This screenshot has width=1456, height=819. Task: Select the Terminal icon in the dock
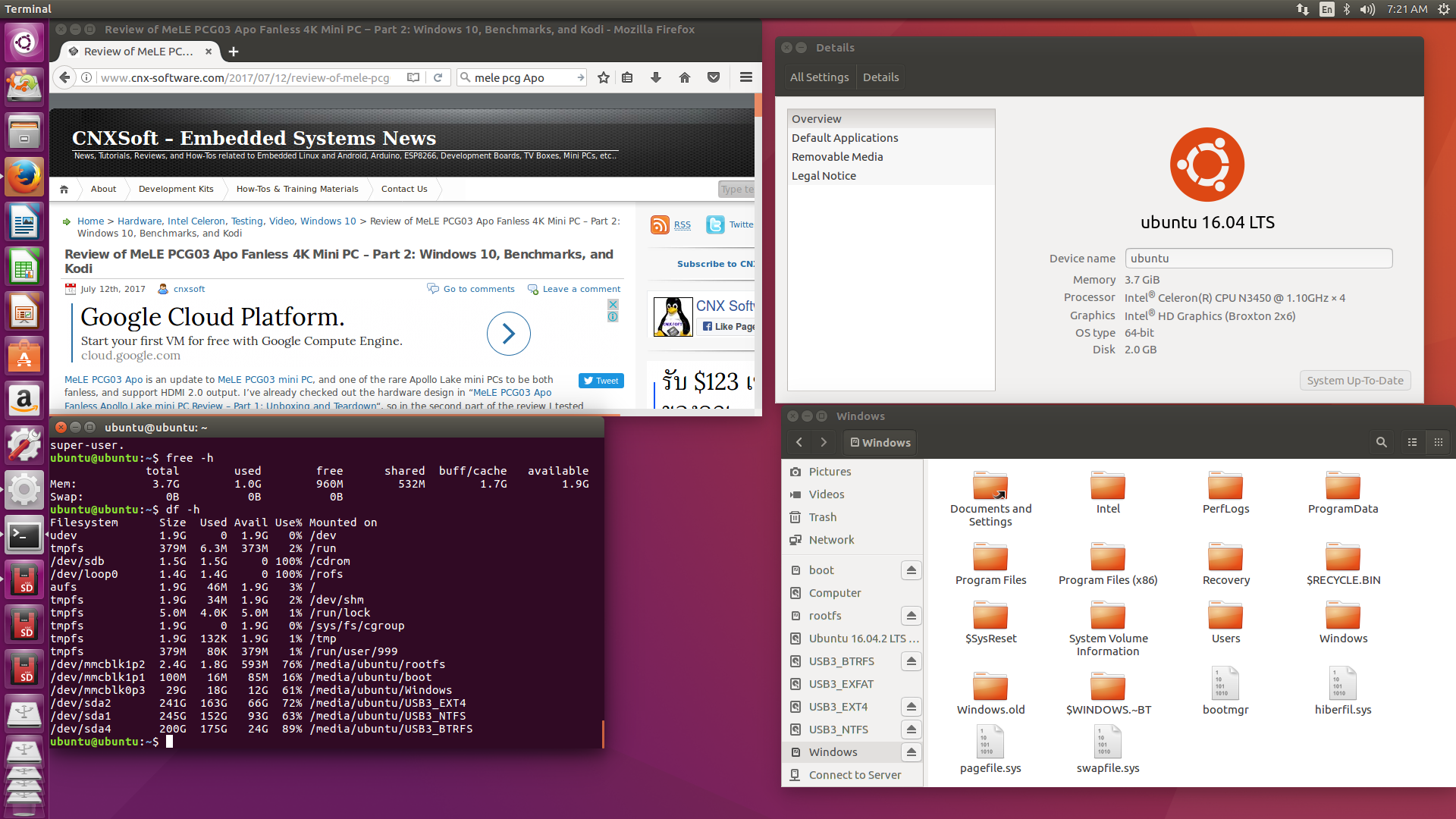pos(24,536)
